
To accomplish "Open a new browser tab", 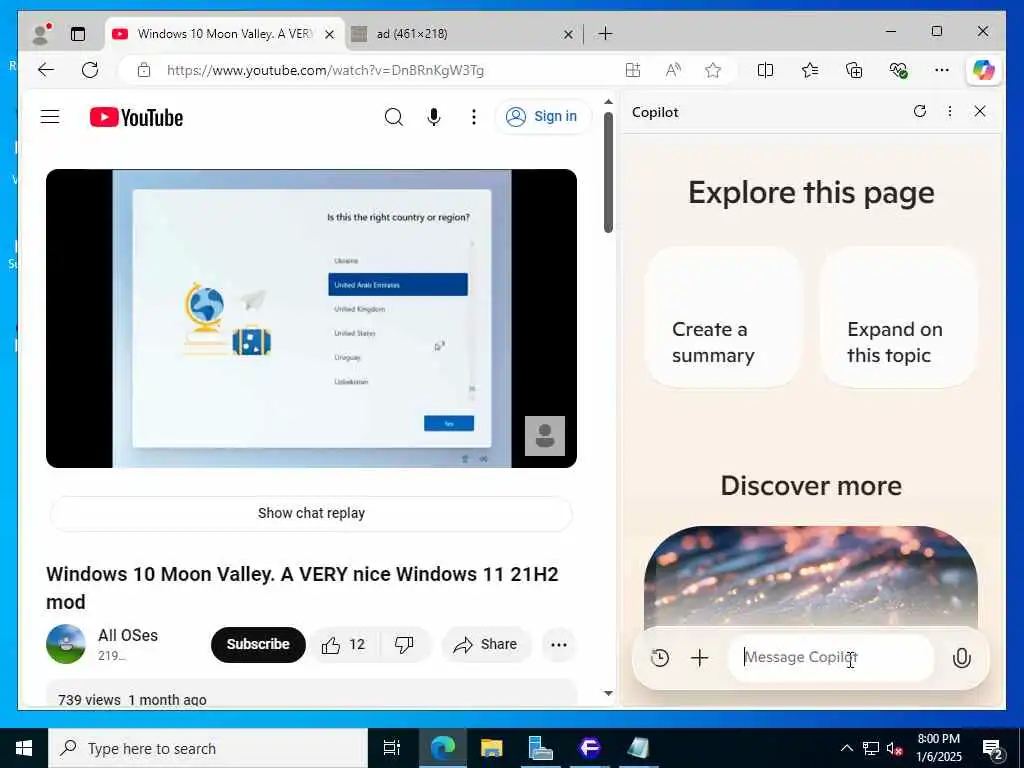I will (605, 33).
